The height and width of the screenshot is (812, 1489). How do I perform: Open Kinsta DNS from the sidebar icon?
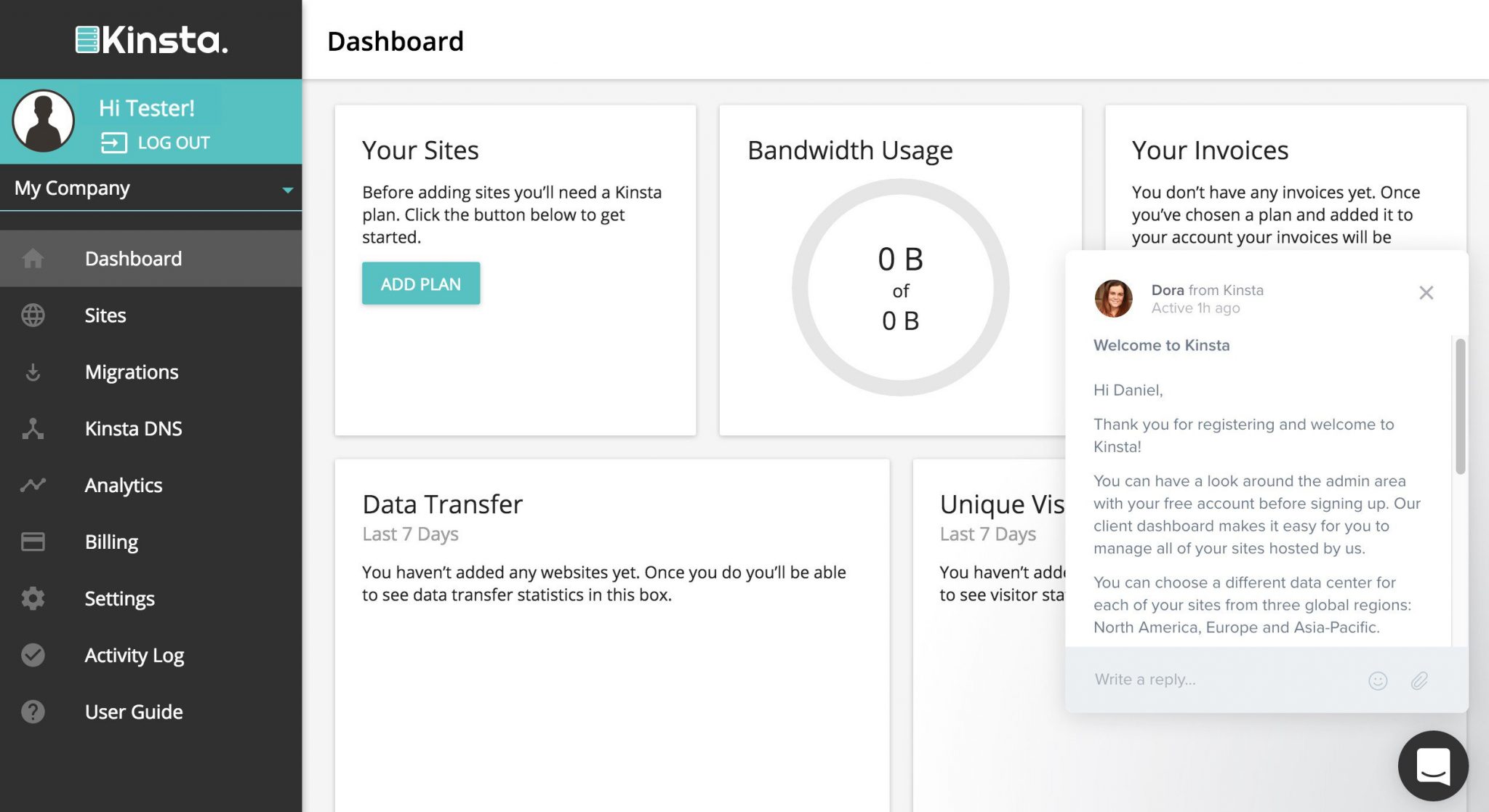pyautogui.click(x=32, y=428)
